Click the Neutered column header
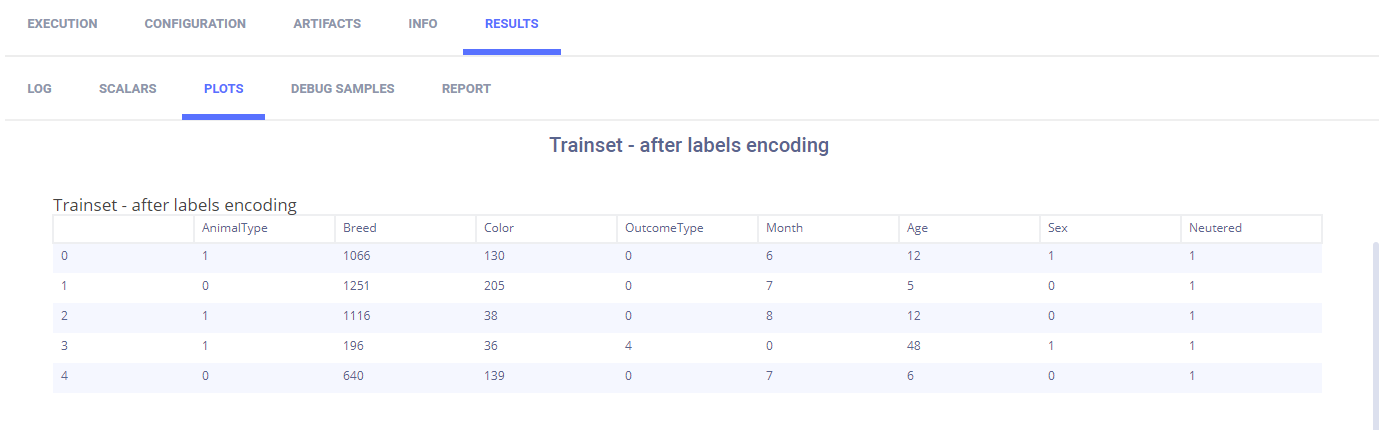The image size is (1381, 430). point(1215,228)
